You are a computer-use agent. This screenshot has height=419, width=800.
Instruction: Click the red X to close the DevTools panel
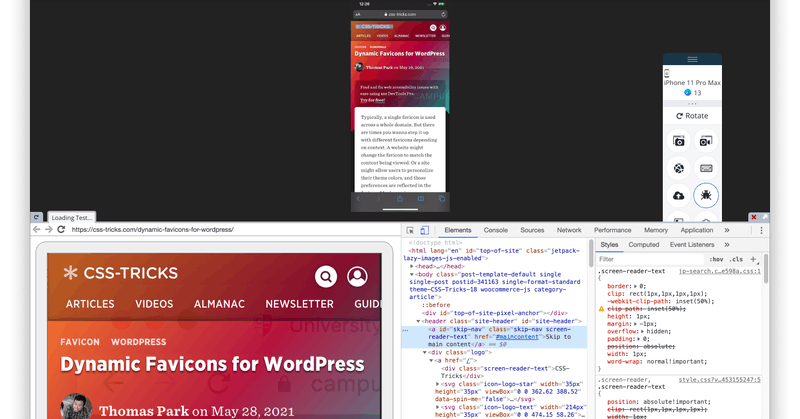pos(754,217)
